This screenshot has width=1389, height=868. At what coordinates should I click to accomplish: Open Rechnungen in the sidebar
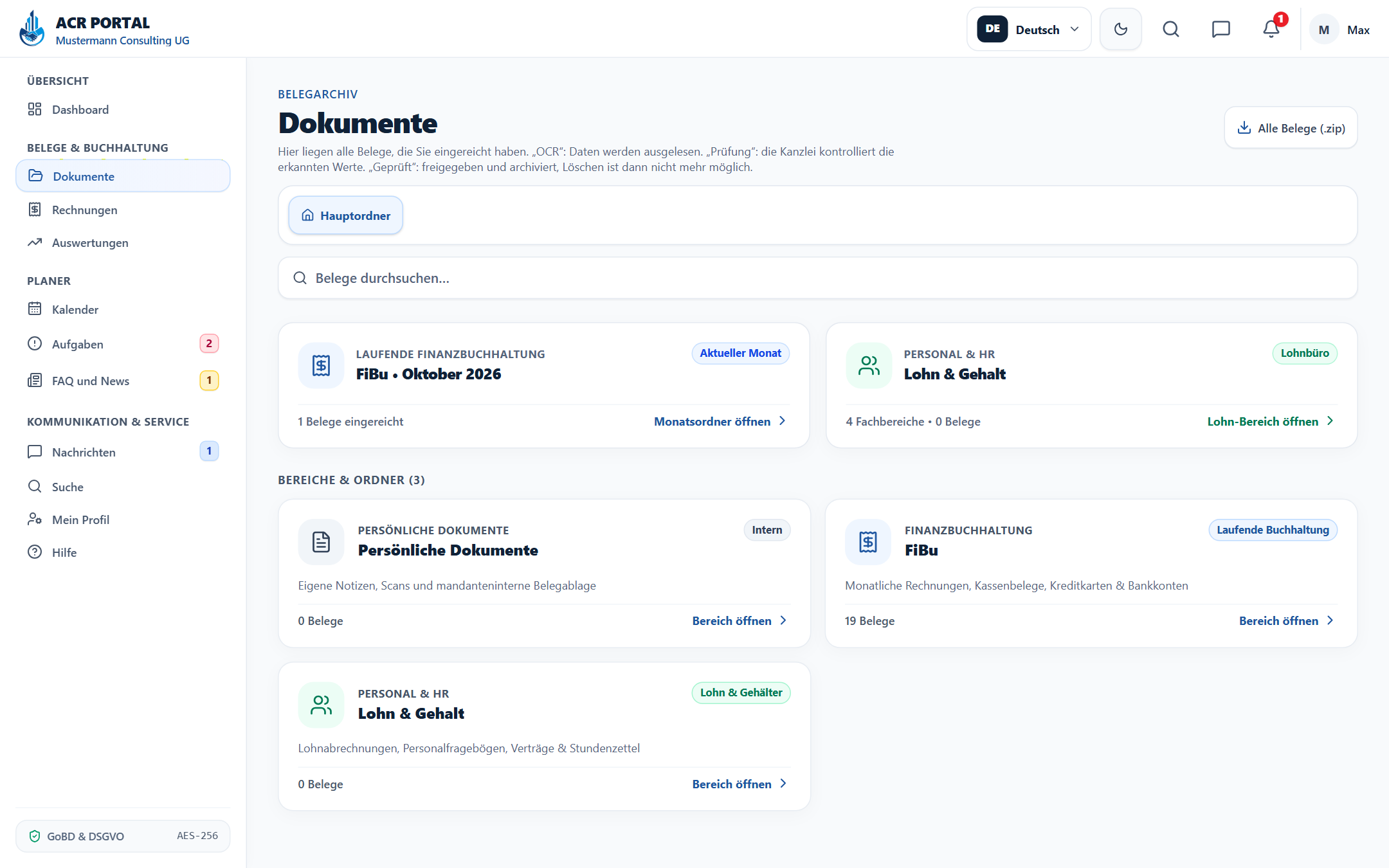click(x=123, y=210)
